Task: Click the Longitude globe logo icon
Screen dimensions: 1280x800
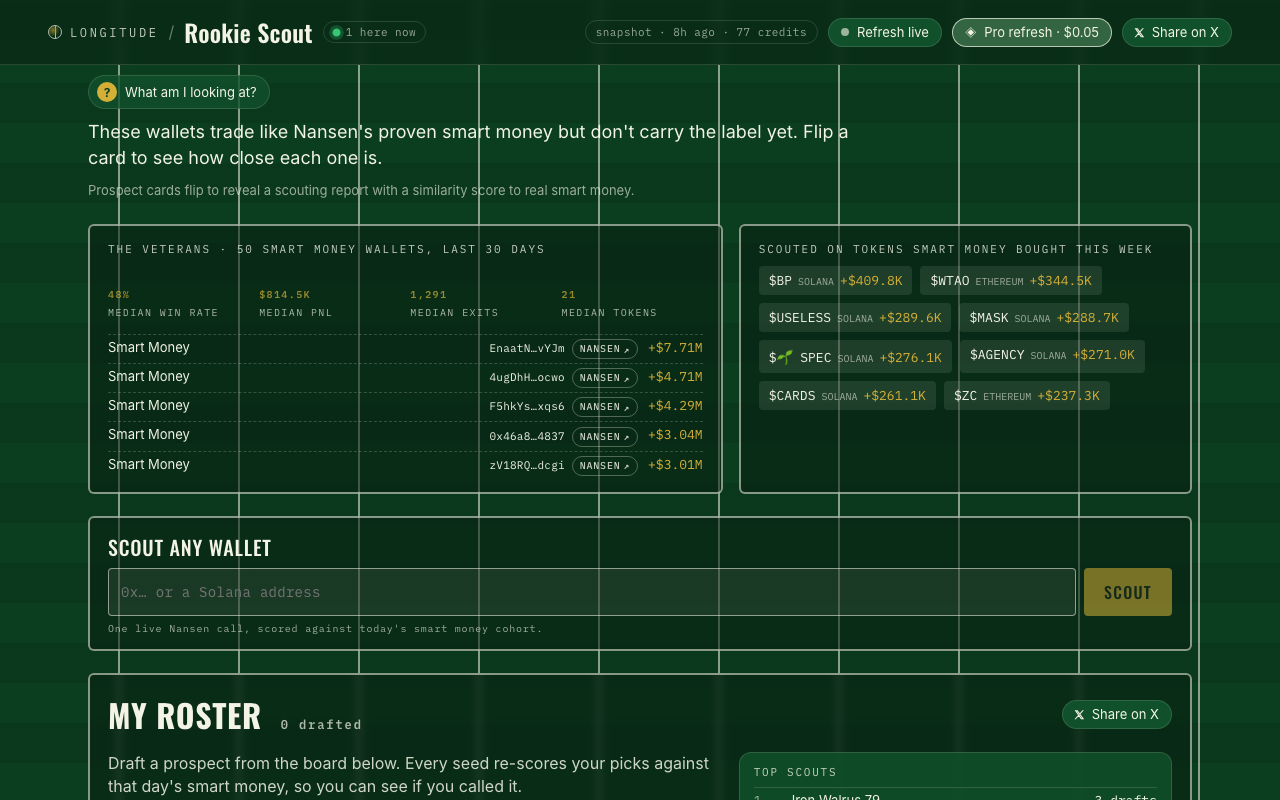Action: click(x=55, y=32)
